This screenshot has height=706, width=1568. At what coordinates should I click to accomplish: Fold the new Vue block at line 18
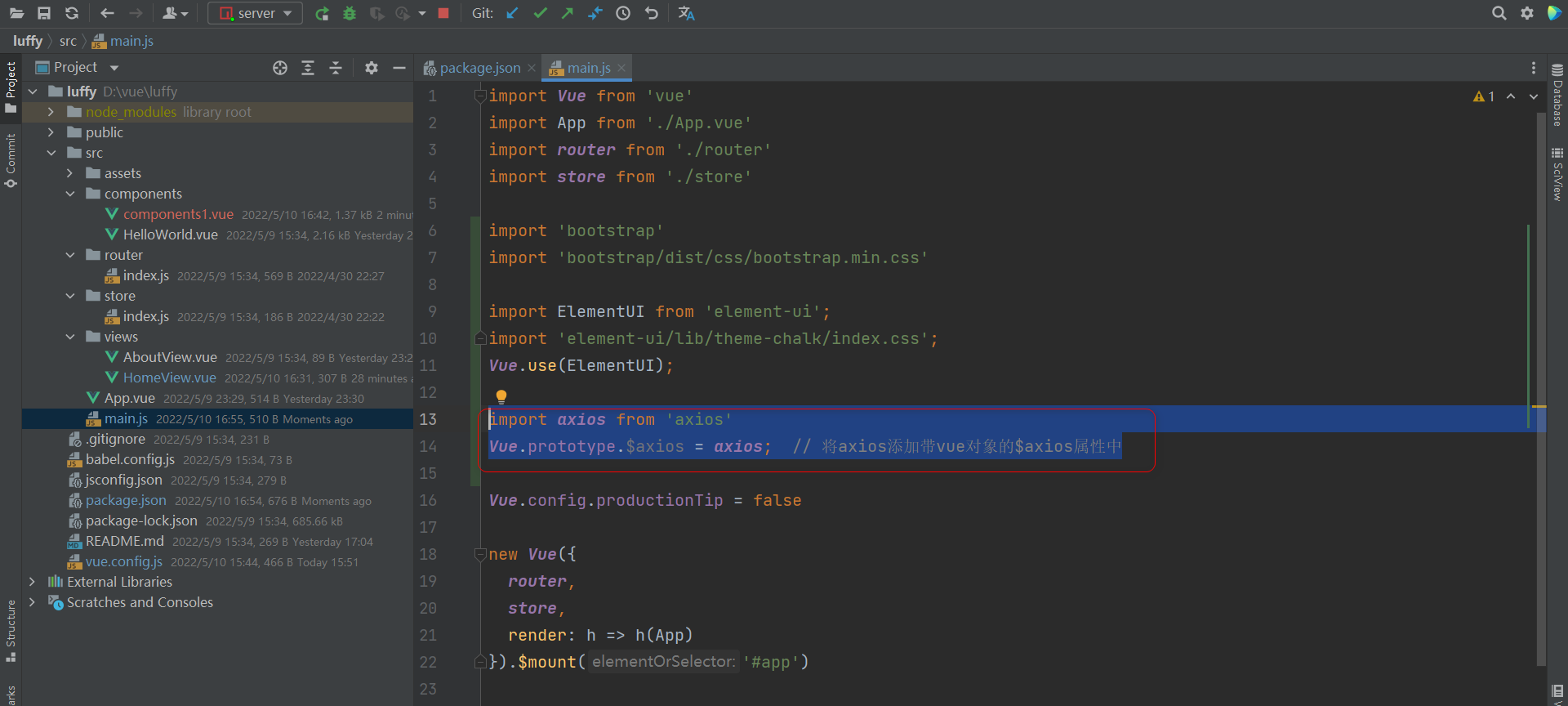[480, 554]
